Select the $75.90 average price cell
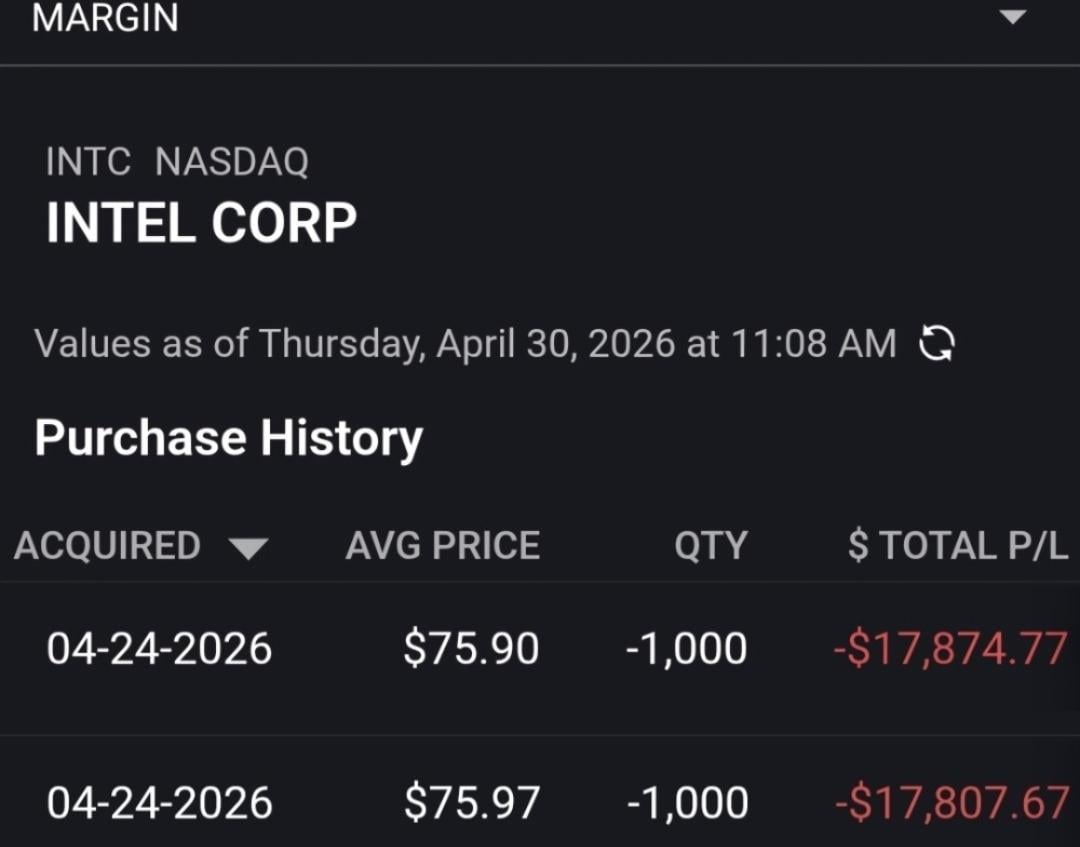Viewport: 1080px width, 847px height. 471,649
